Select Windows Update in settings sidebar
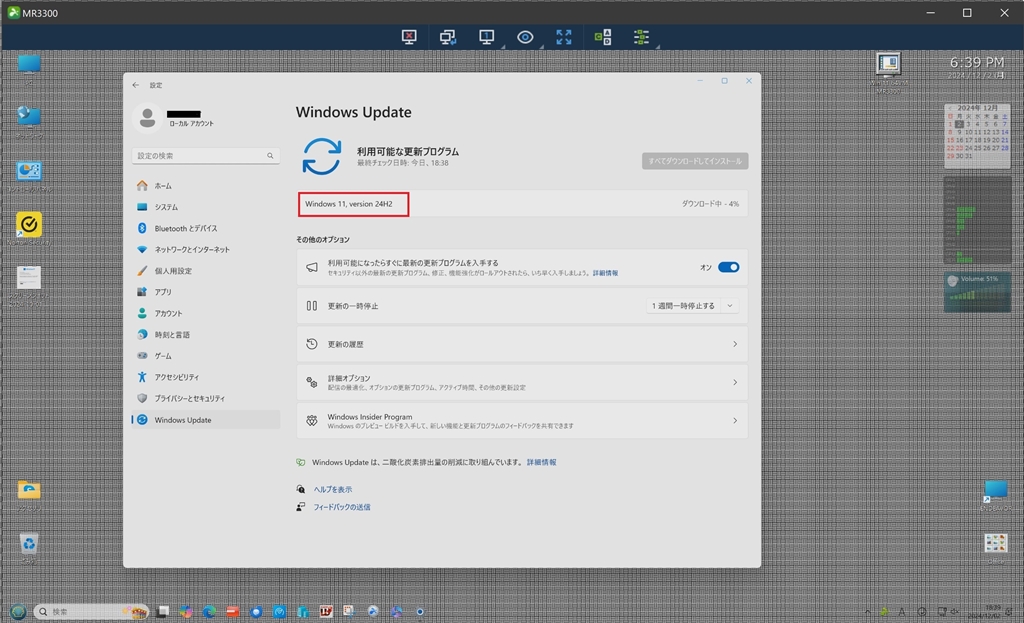 (206, 420)
